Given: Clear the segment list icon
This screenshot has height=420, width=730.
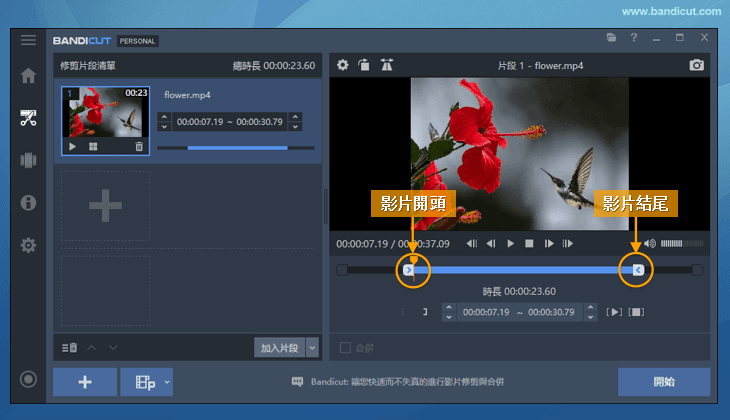Looking at the screenshot, I should click(x=69, y=348).
